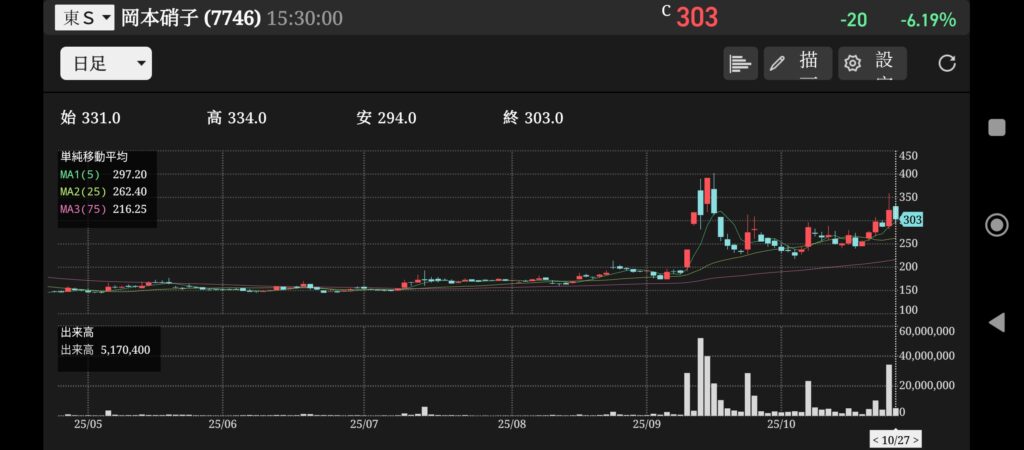Refresh the chart with reload icon

pos(947,64)
